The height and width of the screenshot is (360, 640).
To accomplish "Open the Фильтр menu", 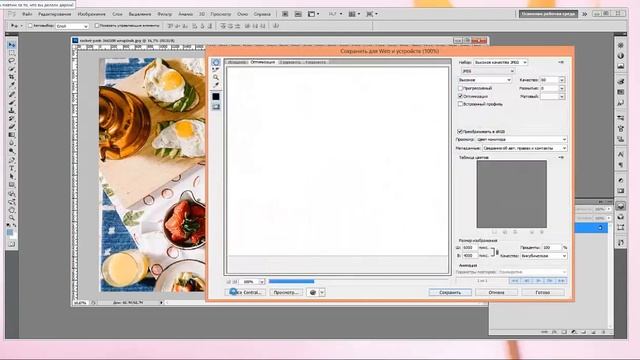I will 164,14.
